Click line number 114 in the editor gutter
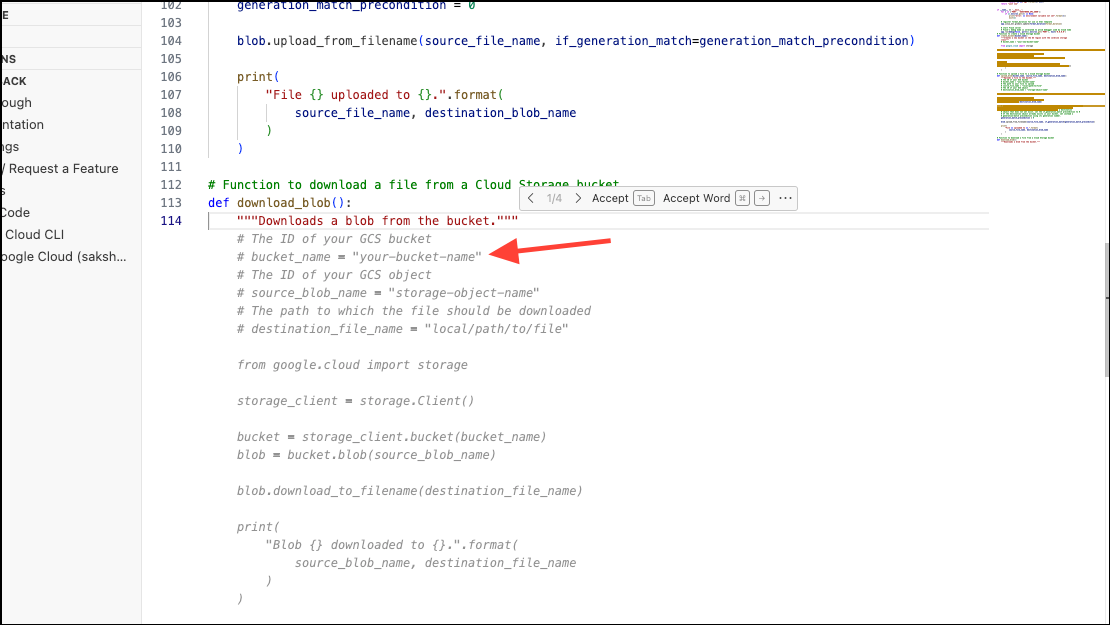This screenshot has height=625, width=1110. (170, 220)
